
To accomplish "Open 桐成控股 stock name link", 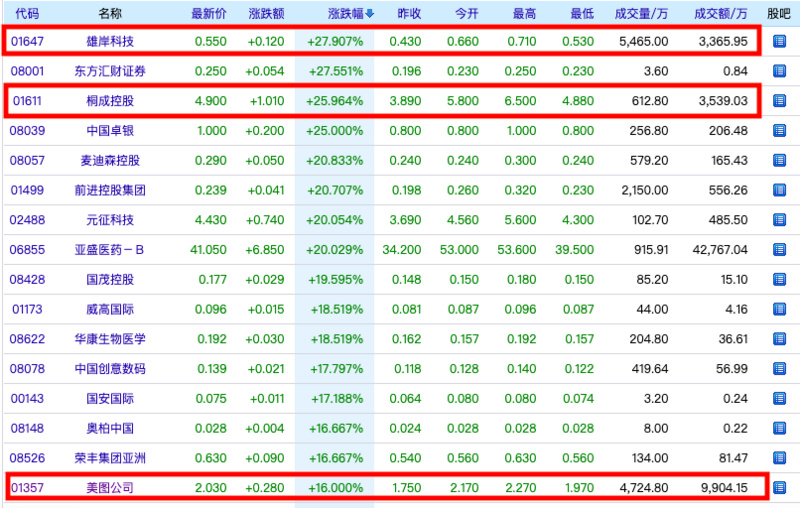I will pyautogui.click(x=110, y=100).
